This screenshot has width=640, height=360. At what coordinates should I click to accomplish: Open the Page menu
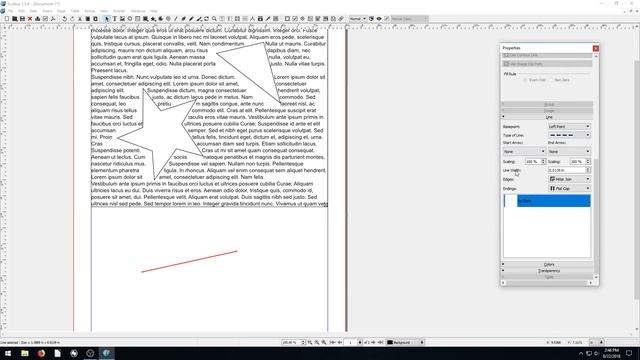coord(61,11)
